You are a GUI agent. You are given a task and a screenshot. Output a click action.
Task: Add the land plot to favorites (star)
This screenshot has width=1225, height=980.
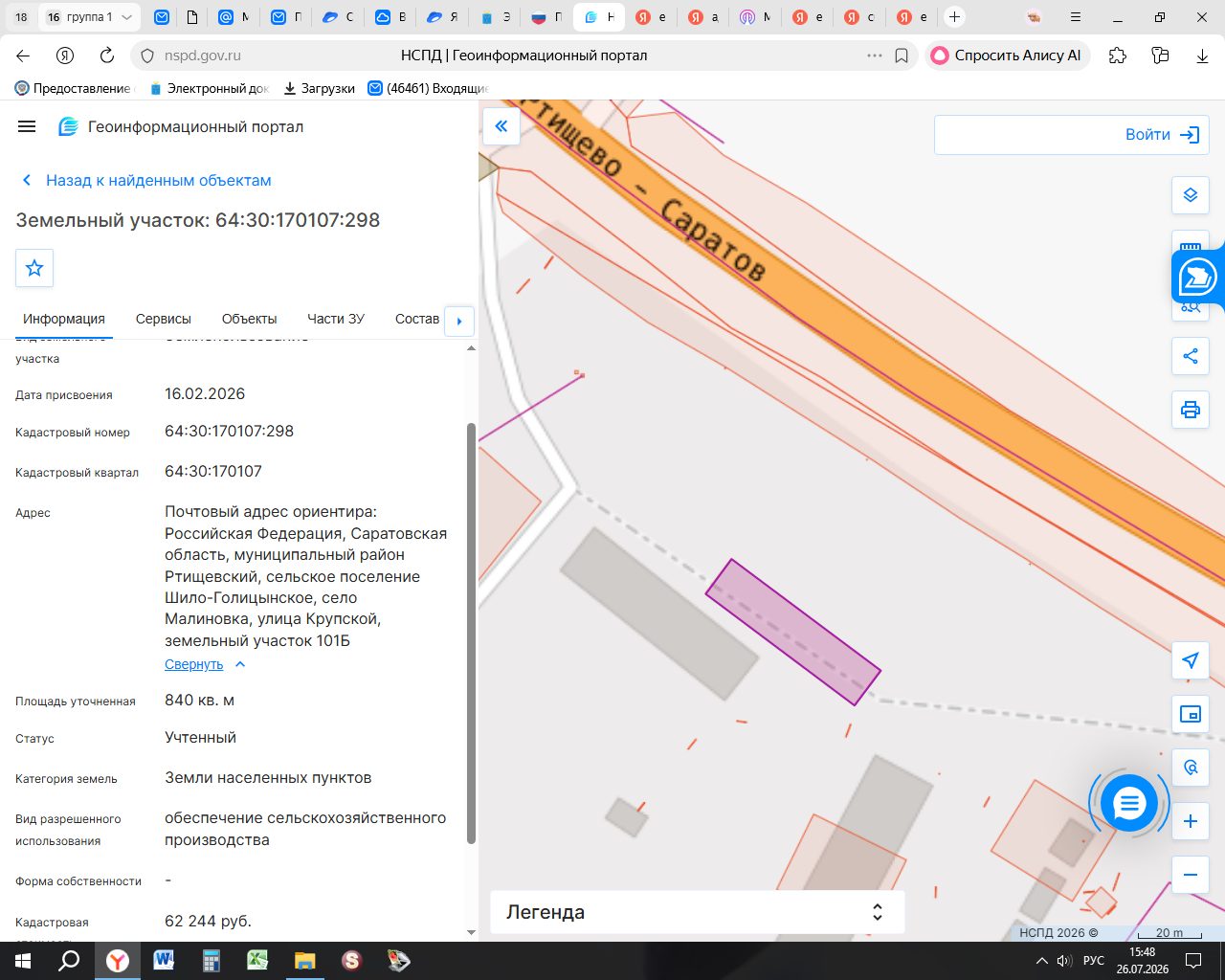34,268
